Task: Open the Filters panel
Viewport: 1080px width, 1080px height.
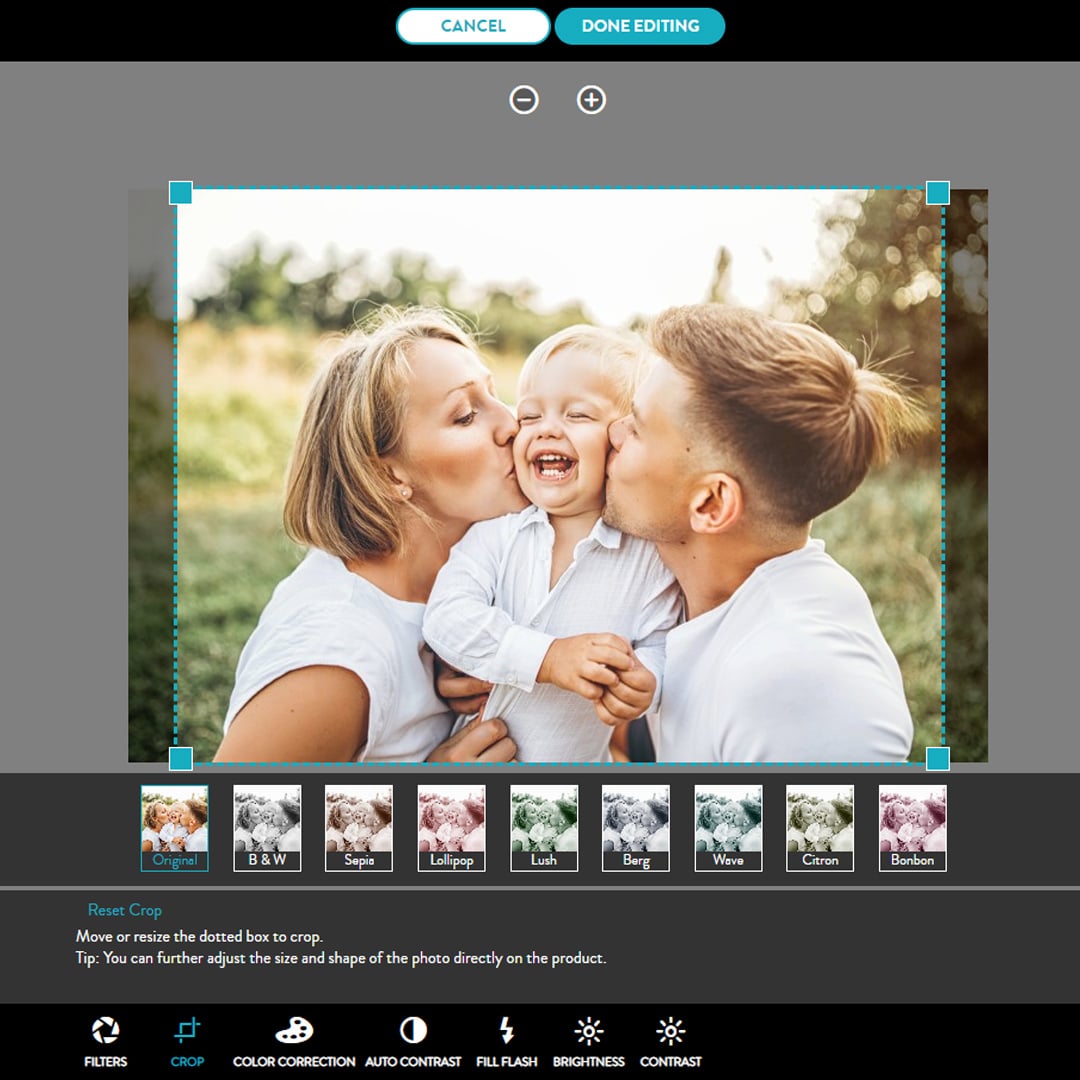Action: click(x=105, y=1040)
